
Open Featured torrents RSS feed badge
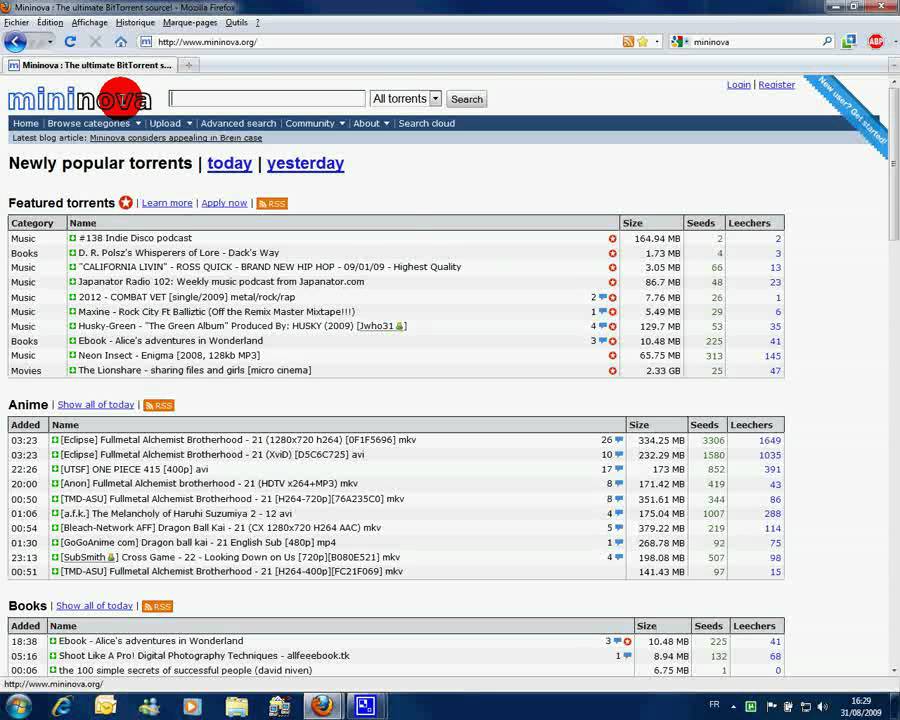[x=272, y=203]
